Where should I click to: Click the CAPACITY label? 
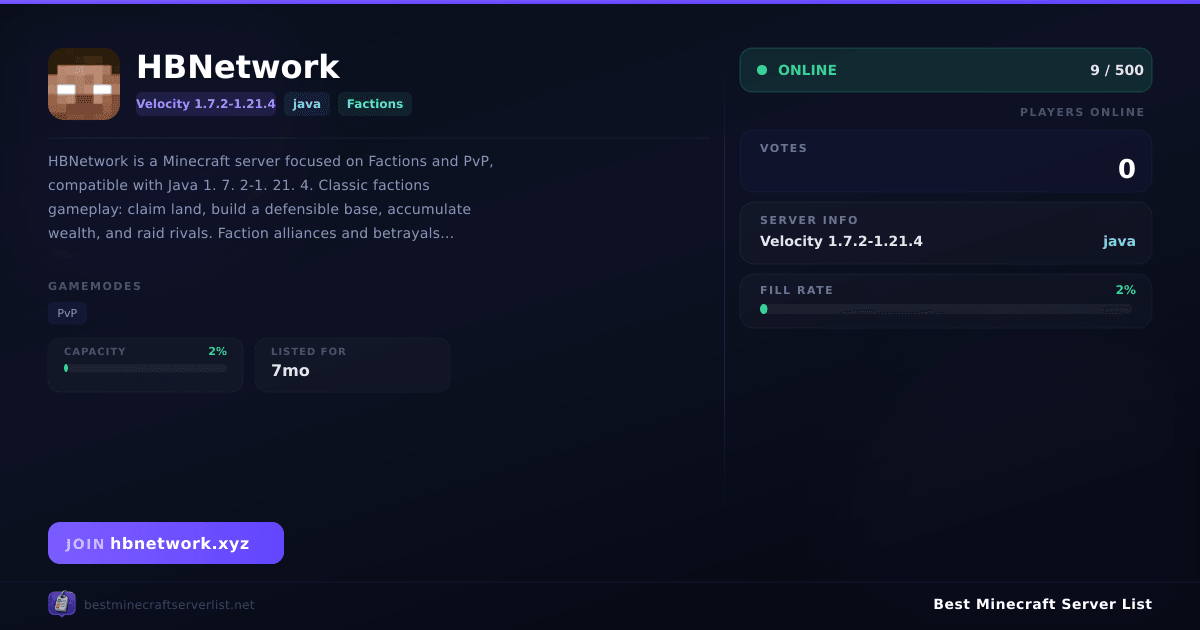coord(95,351)
